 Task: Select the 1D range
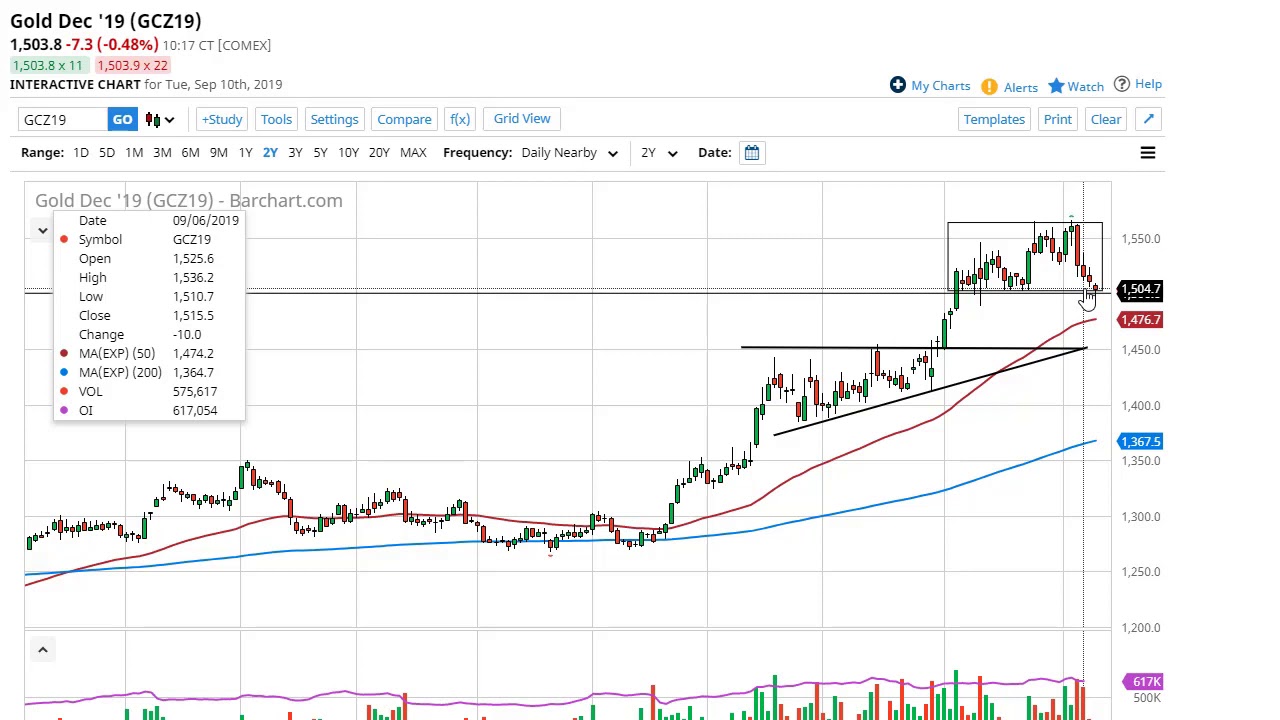point(80,152)
